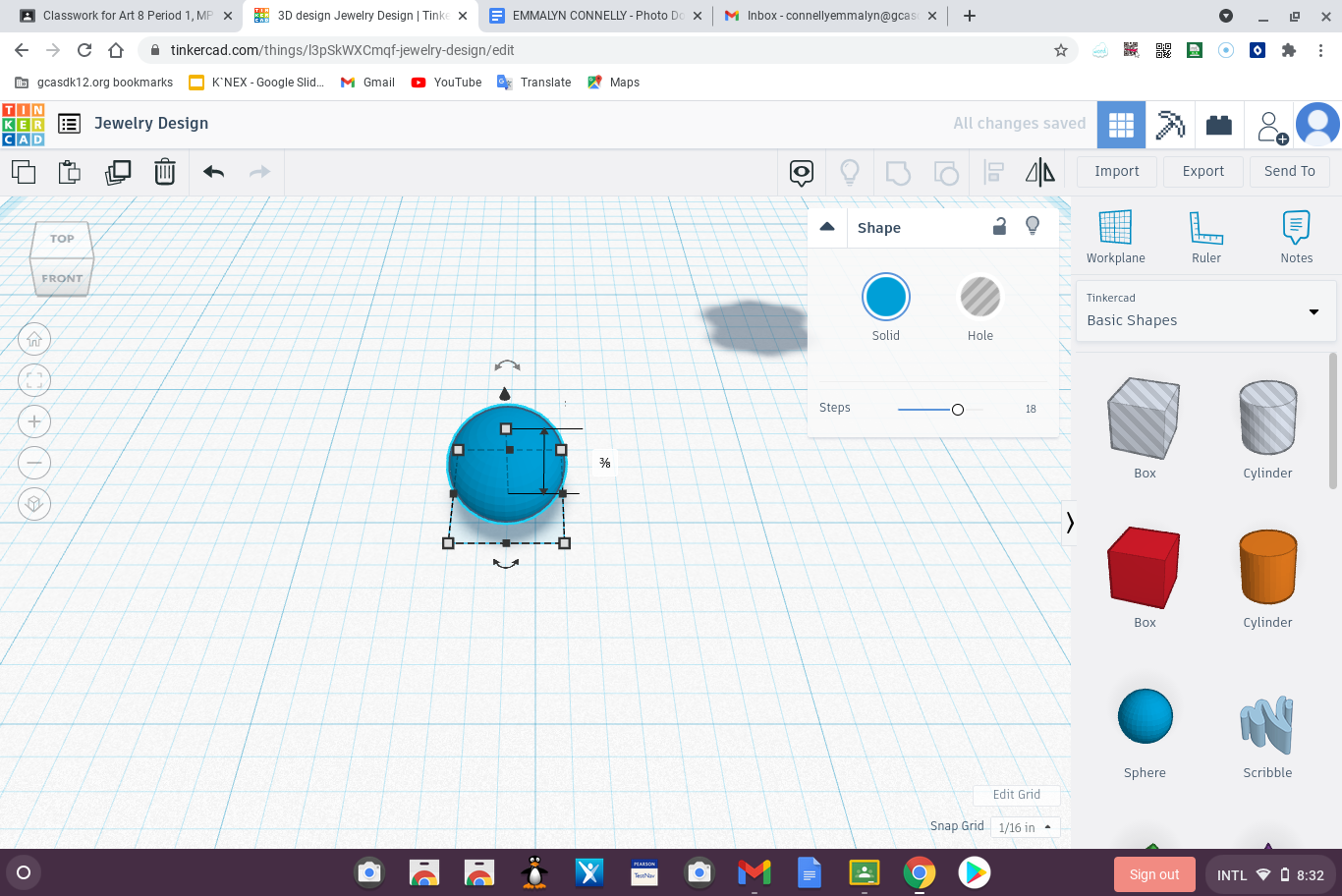1342x896 pixels.
Task: Select Solid mode in the Shape panel
Action: click(x=885, y=296)
